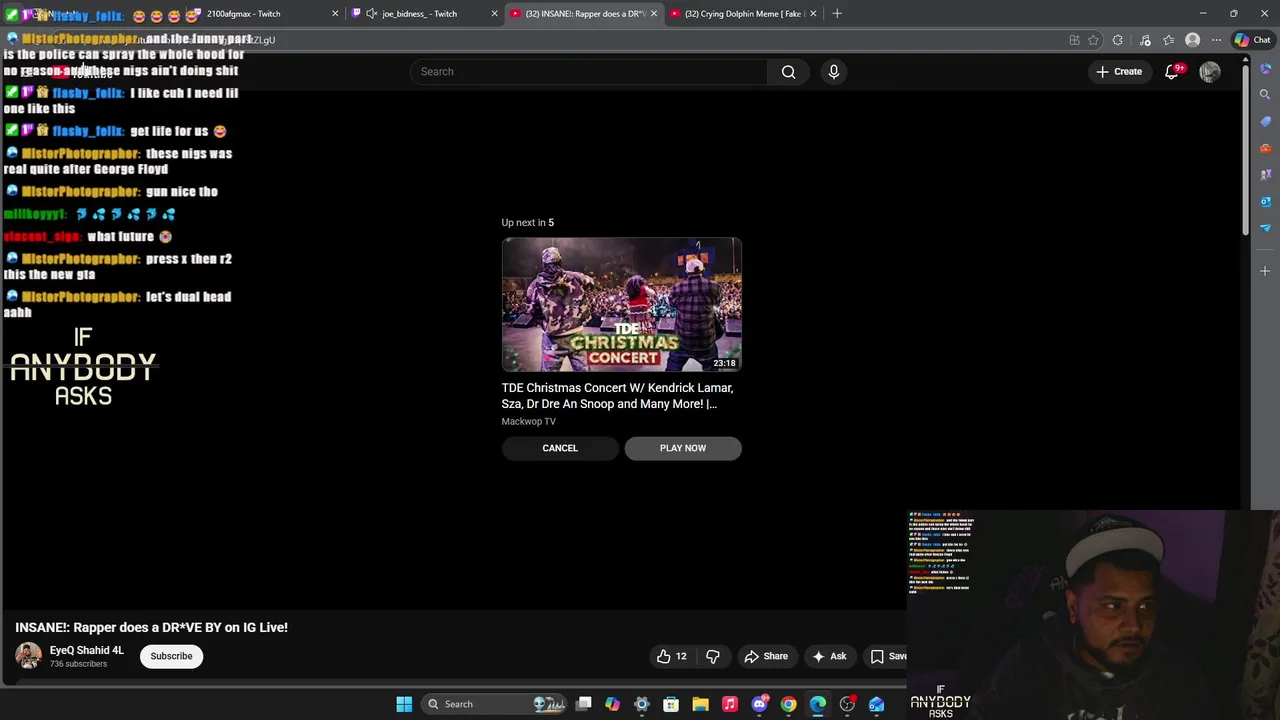This screenshot has width=1280, height=720.
Task: Open Microsoft 365 Copilot sidebar icon
Action: tap(1265, 68)
